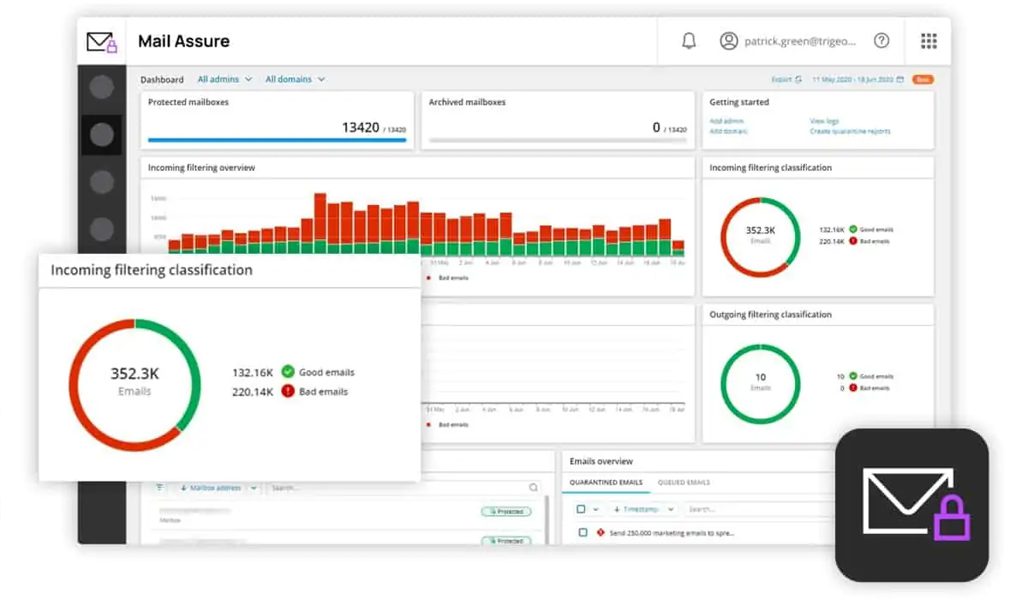This screenshot has width=1024, height=600.
Task: Open the notifications bell
Action: (x=689, y=41)
